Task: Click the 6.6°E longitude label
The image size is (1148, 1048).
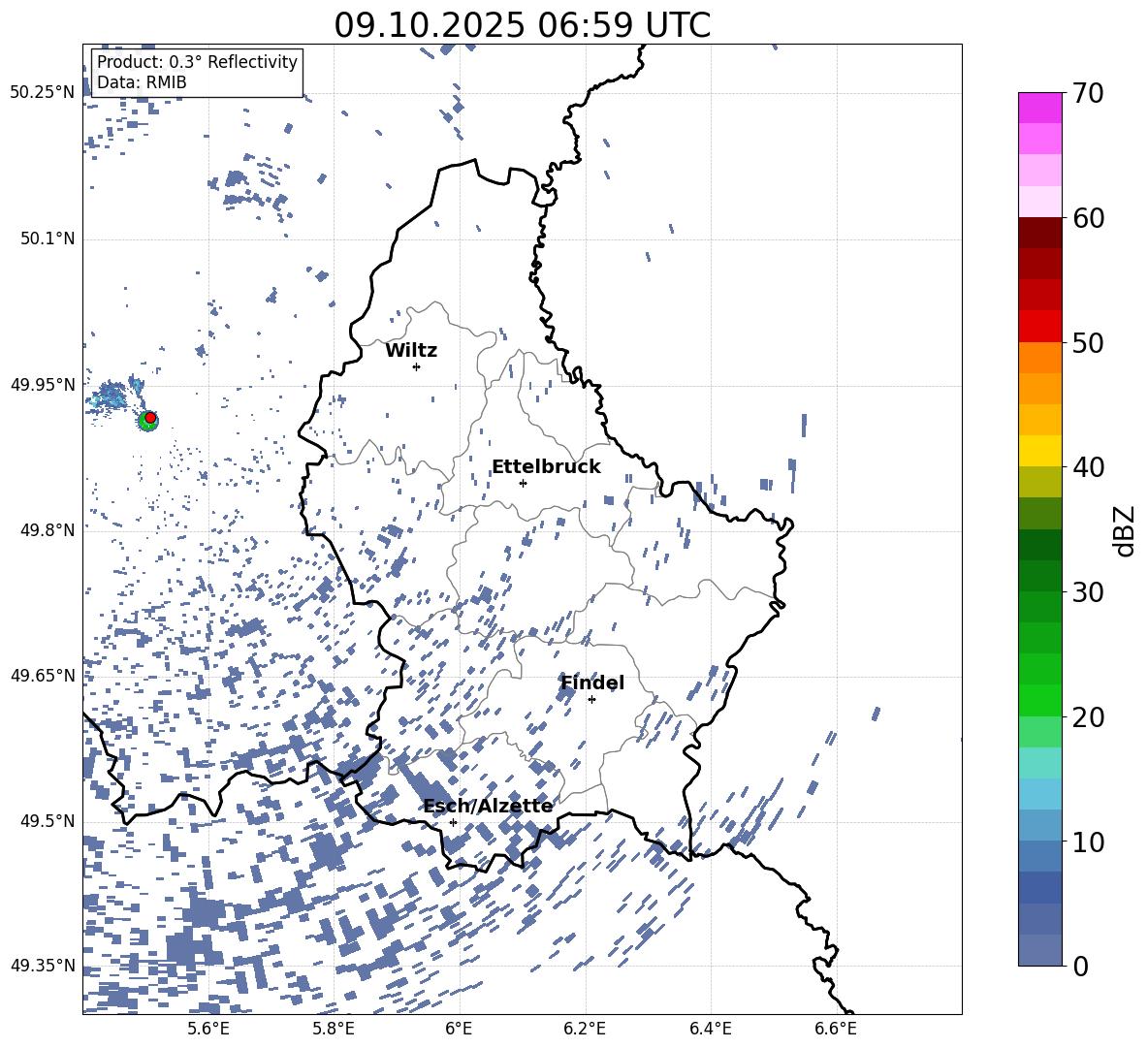Action: (x=836, y=1029)
